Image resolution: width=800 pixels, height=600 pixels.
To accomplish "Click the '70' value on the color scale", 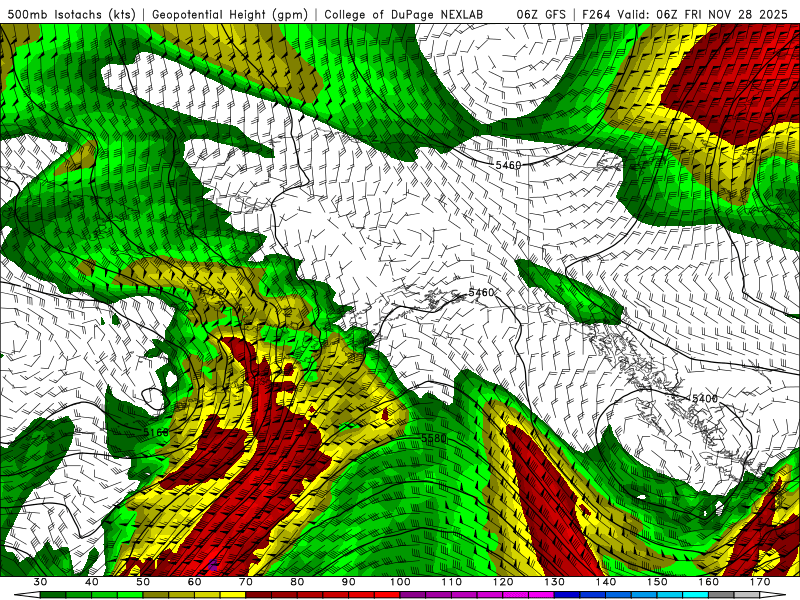I will pos(246,582).
